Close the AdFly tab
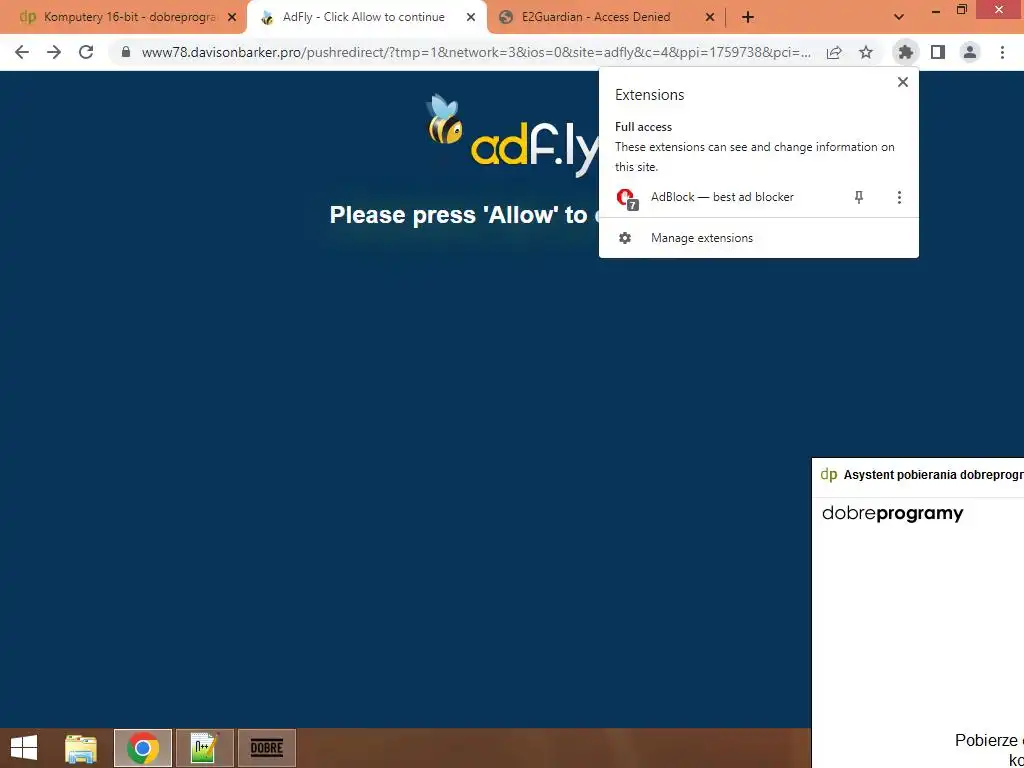Image resolution: width=1024 pixels, height=768 pixels. (471, 18)
